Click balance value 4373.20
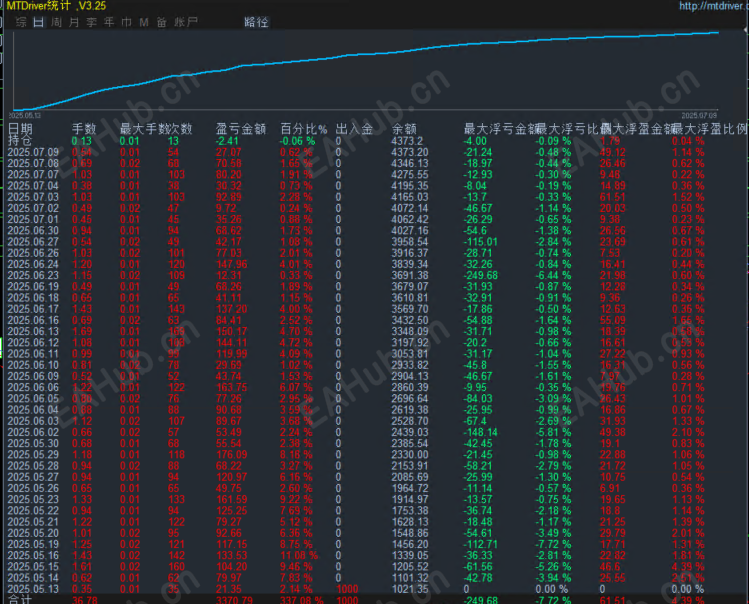Screen dimensions: 749x604 [x=410, y=152]
